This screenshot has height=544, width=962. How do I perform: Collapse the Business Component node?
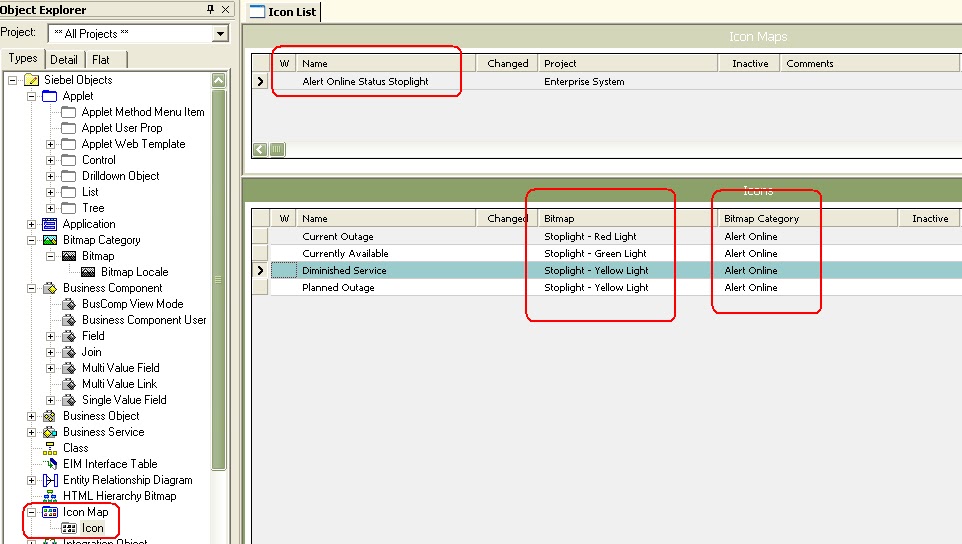[31, 288]
